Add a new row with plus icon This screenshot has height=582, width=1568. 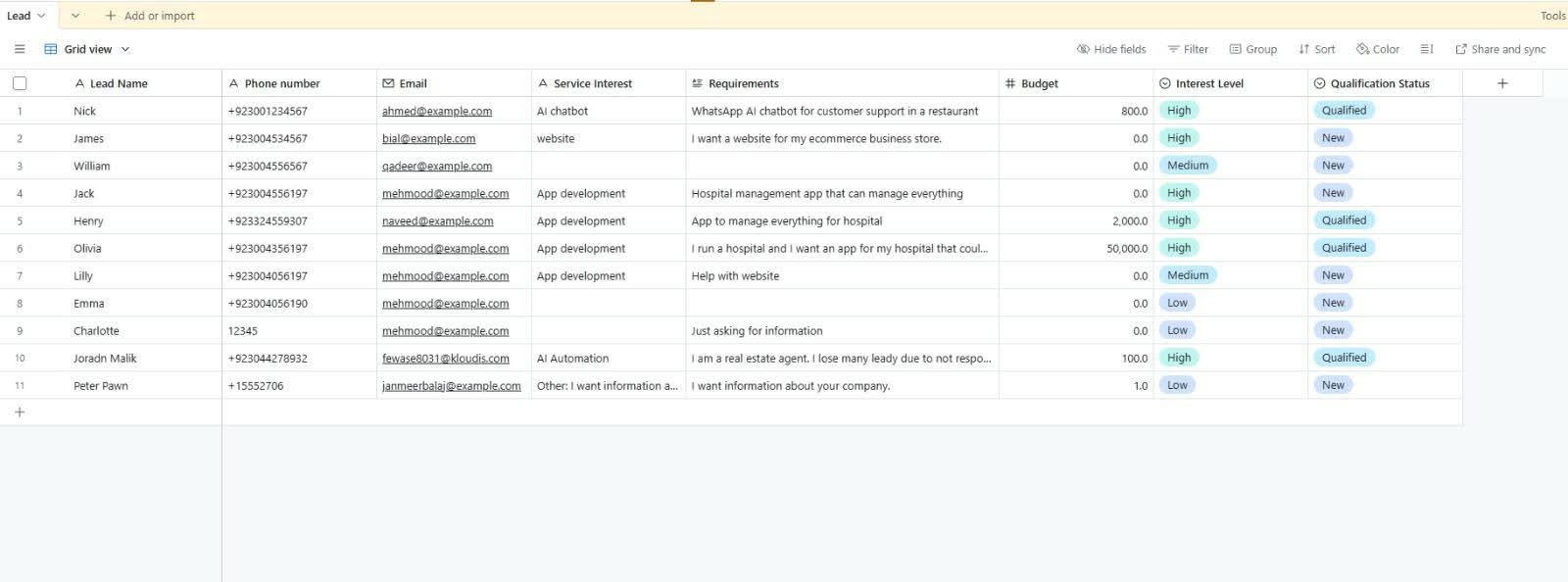20,412
